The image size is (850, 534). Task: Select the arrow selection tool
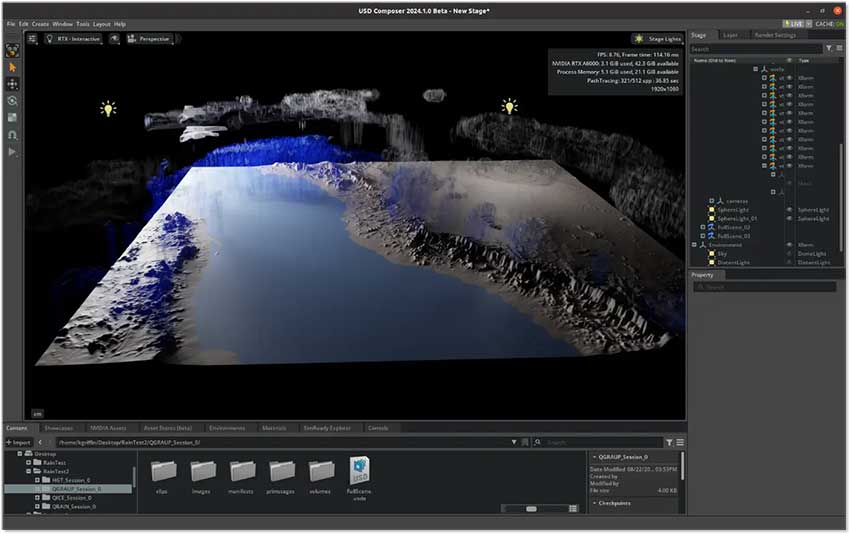tap(13, 67)
